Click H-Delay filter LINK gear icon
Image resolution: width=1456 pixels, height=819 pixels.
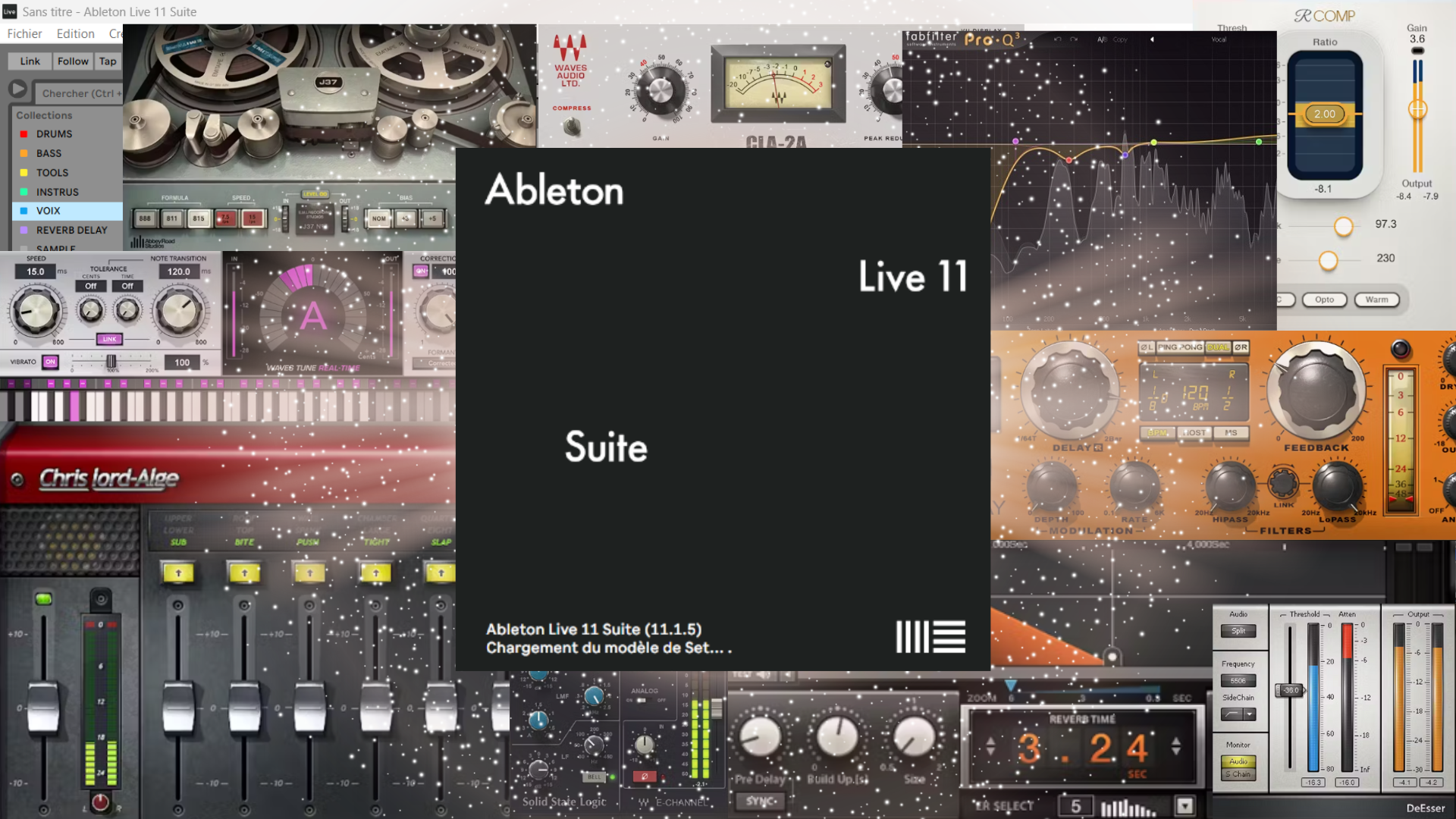click(x=1283, y=483)
